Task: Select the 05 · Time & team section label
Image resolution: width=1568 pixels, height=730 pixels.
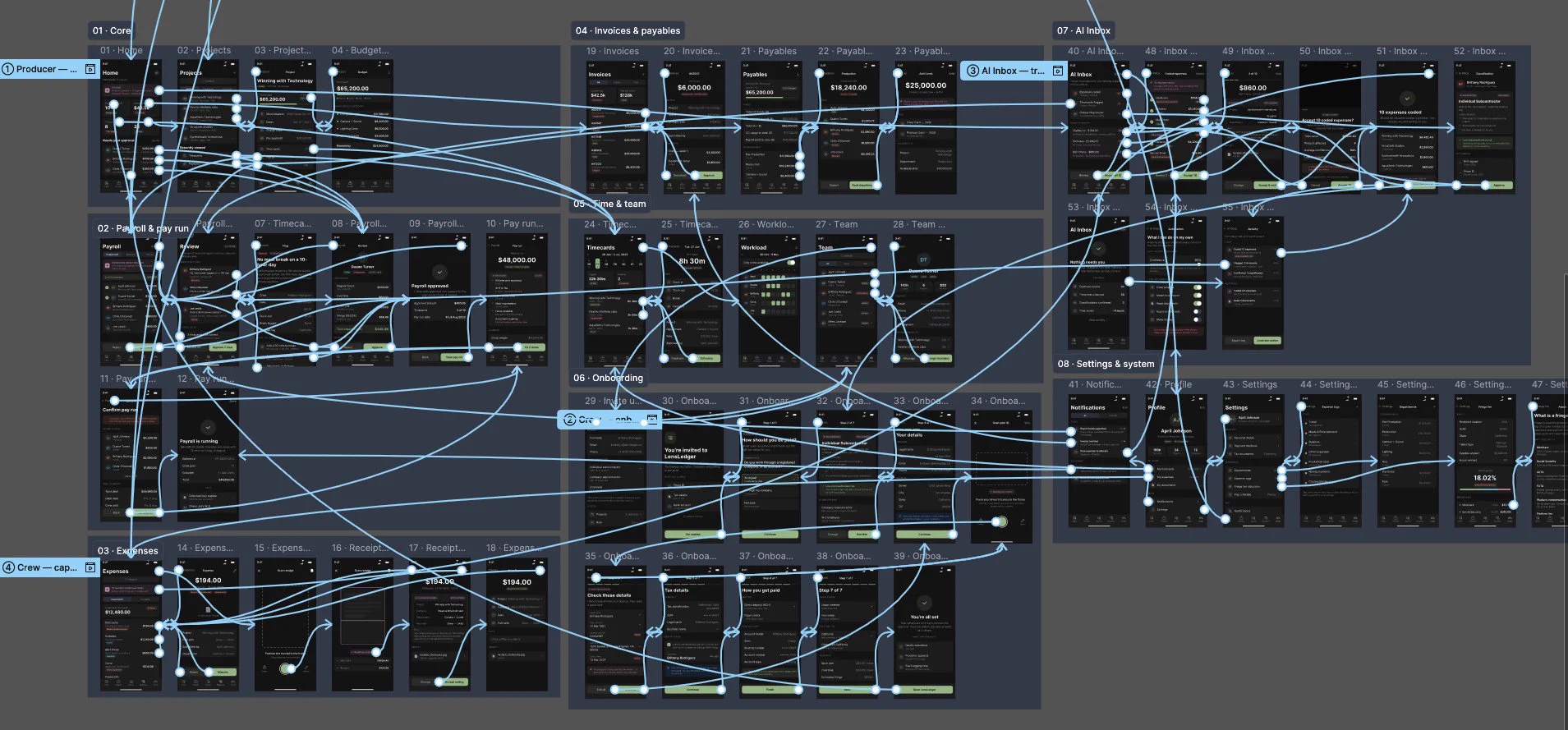Action: coord(609,204)
